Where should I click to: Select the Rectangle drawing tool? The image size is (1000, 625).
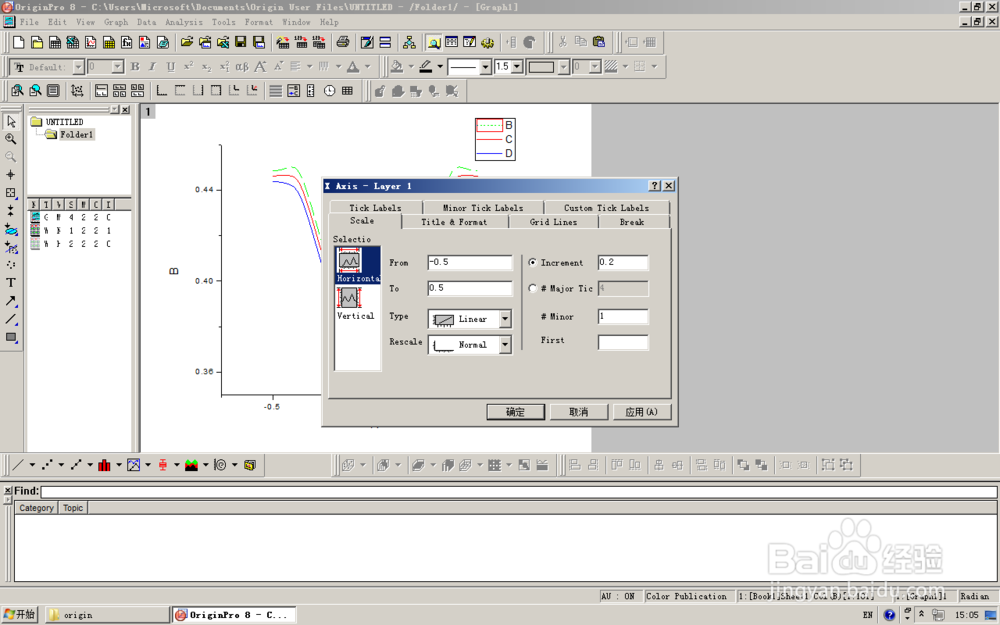pos(11,337)
